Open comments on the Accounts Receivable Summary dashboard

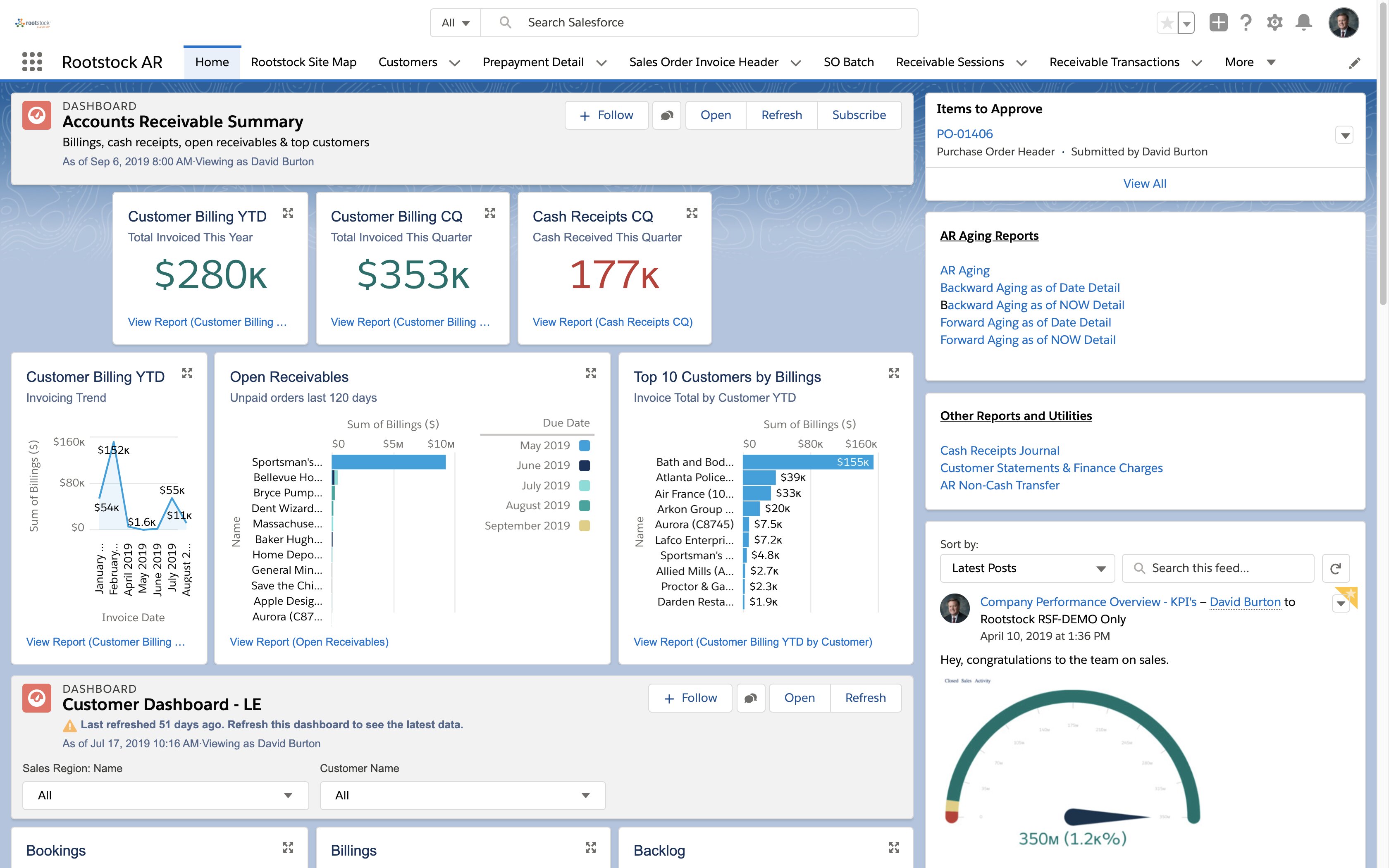(666, 115)
